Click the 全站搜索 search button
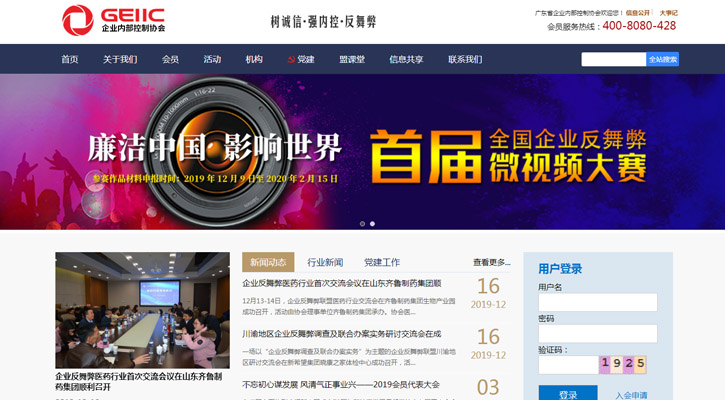Viewport: 725px width, 400px height. click(x=663, y=60)
